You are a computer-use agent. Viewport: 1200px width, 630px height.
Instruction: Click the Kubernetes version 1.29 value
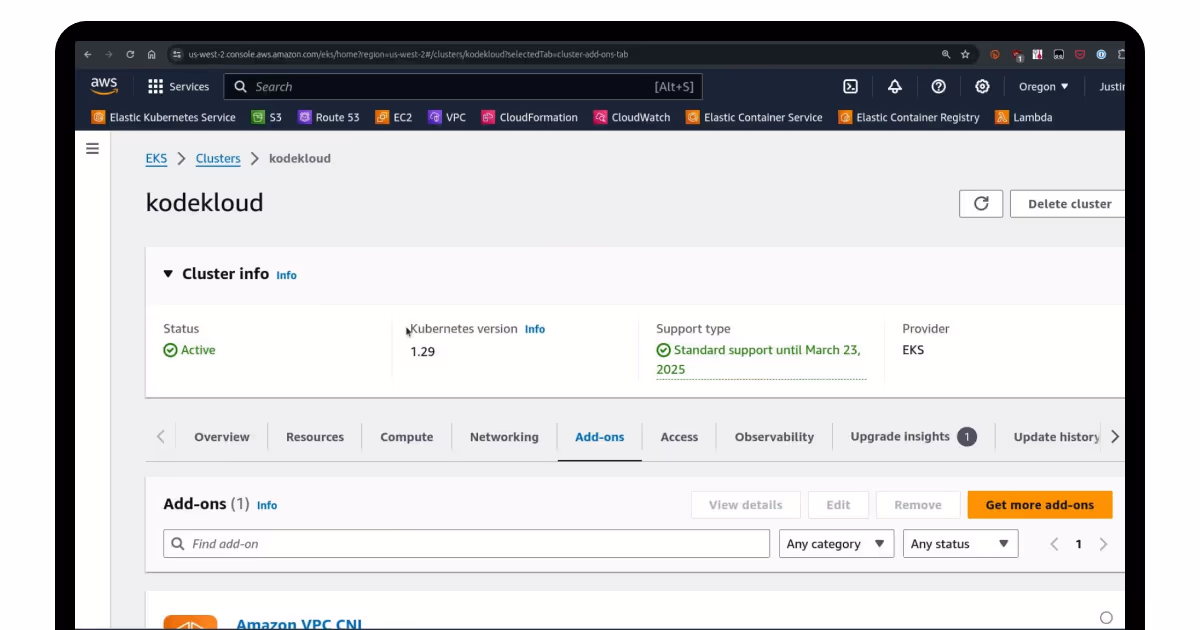(x=422, y=352)
